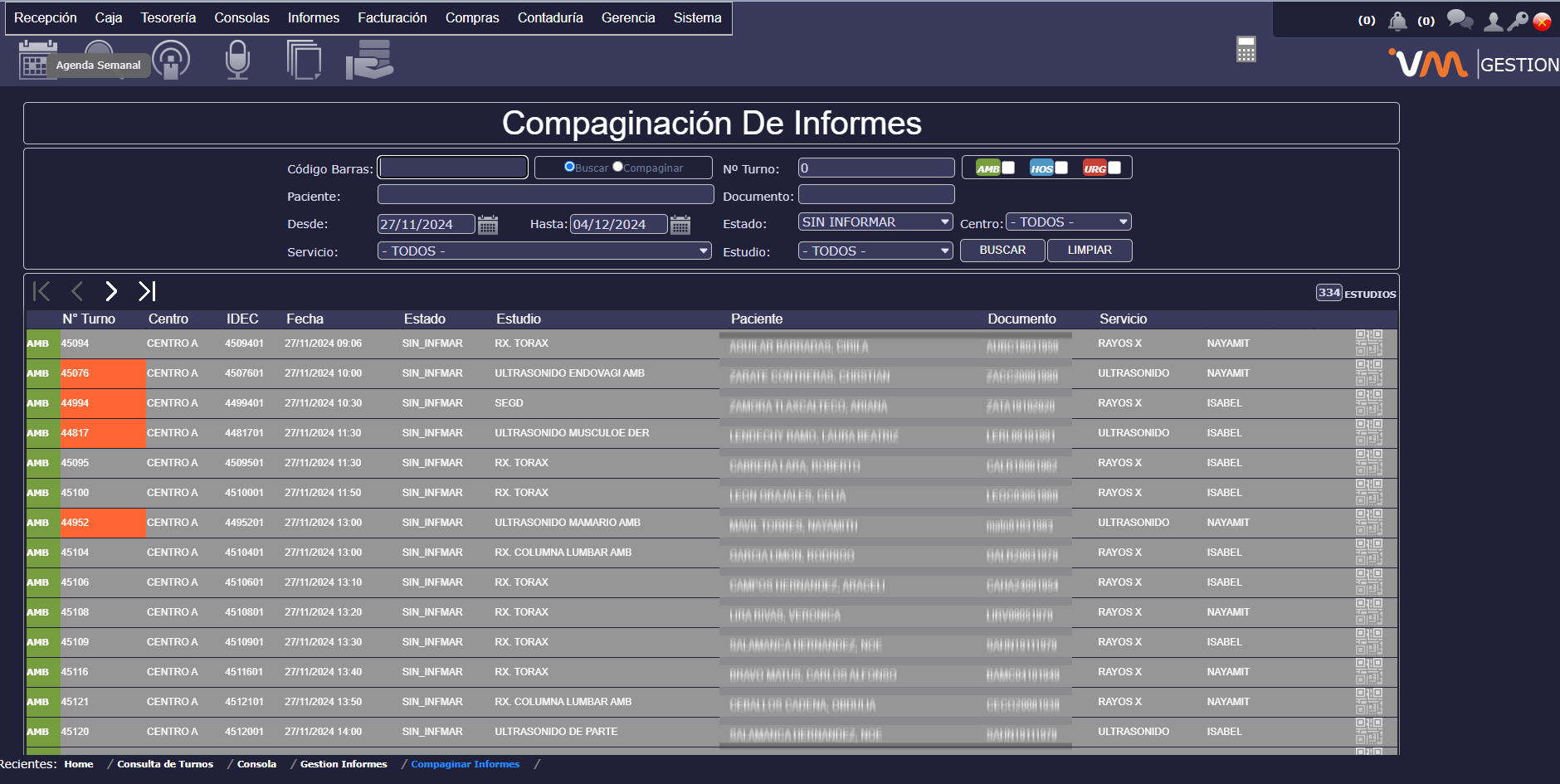
Task: Click the hand holding stack toolbar icon
Action: click(369, 61)
